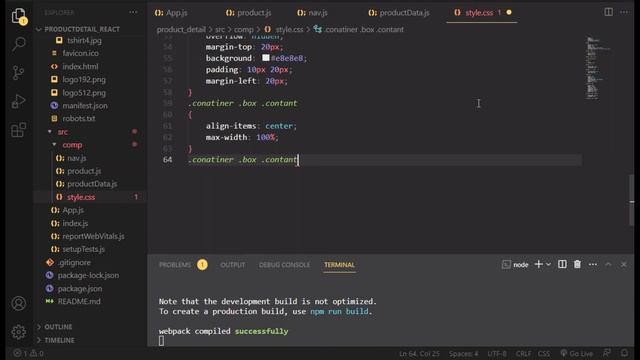Open launch profile dropdown next to plus
Image resolution: width=640 pixels, height=360 pixels.
pyautogui.click(x=548, y=264)
